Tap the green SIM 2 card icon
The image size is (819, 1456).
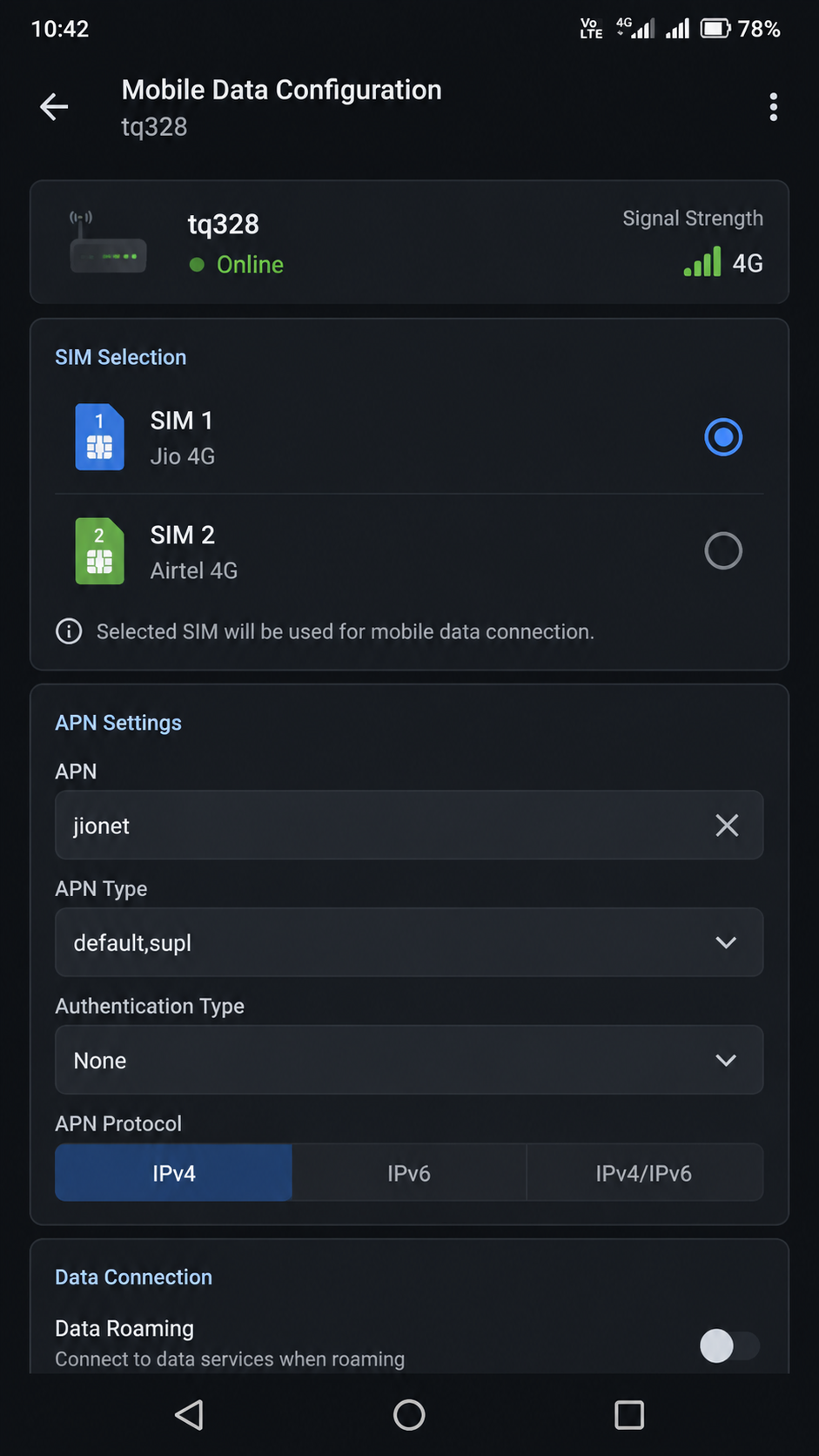[x=99, y=551]
